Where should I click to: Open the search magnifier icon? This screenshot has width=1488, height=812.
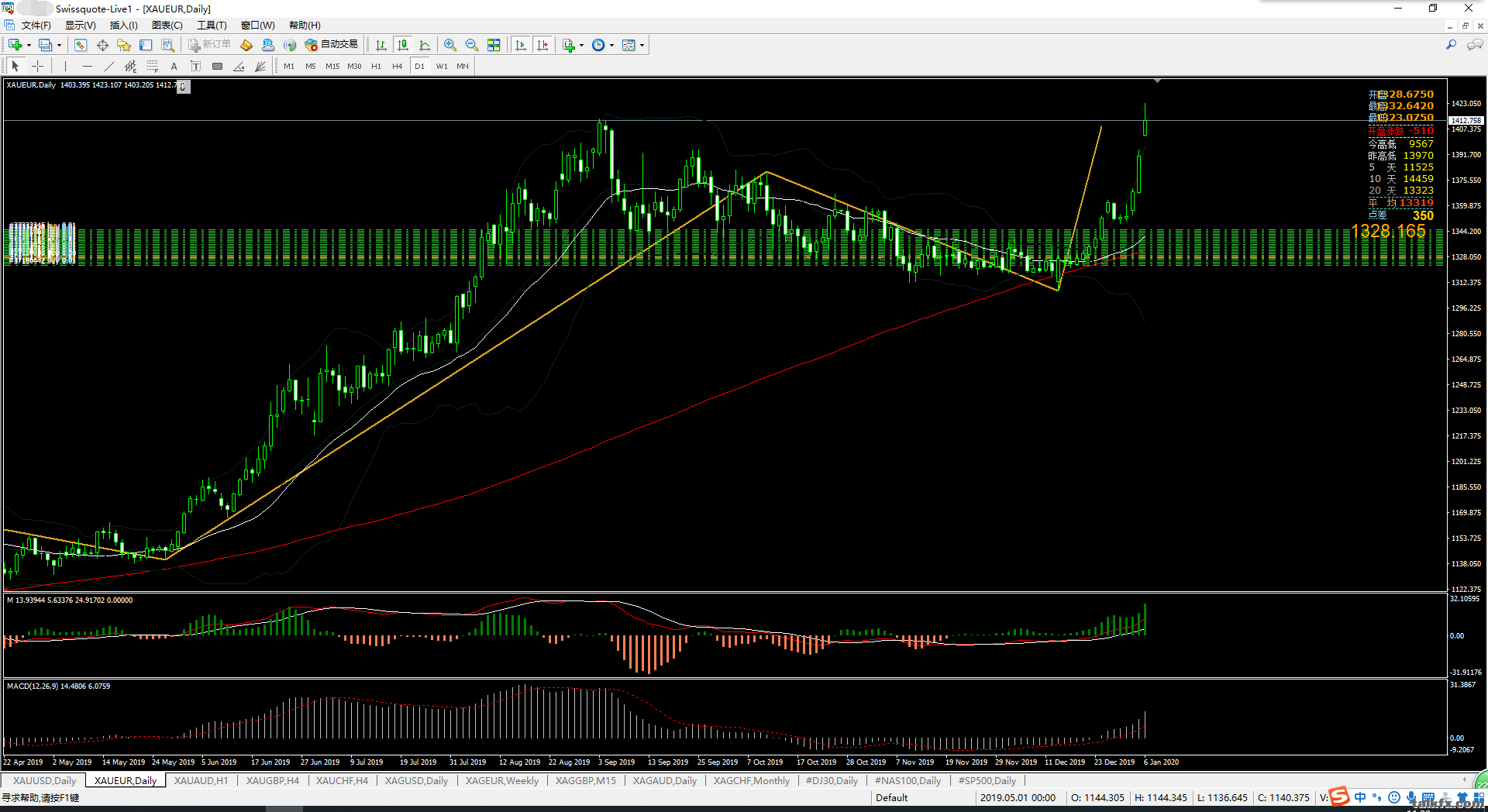pyautogui.click(x=1451, y=45)
